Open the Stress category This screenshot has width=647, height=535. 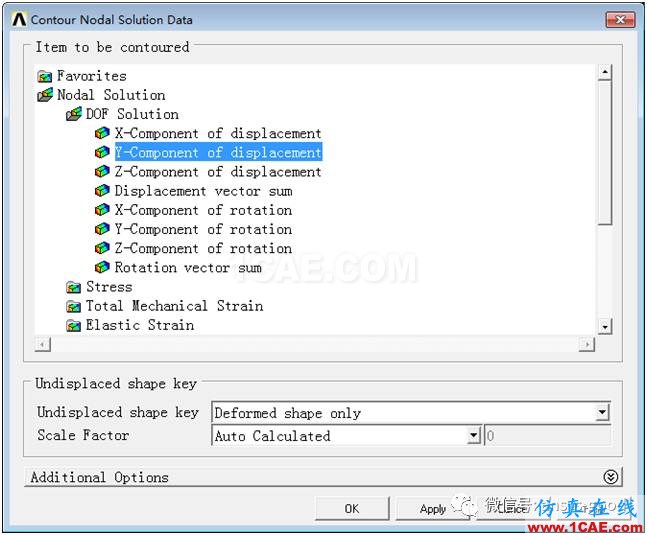pos(109,287)
